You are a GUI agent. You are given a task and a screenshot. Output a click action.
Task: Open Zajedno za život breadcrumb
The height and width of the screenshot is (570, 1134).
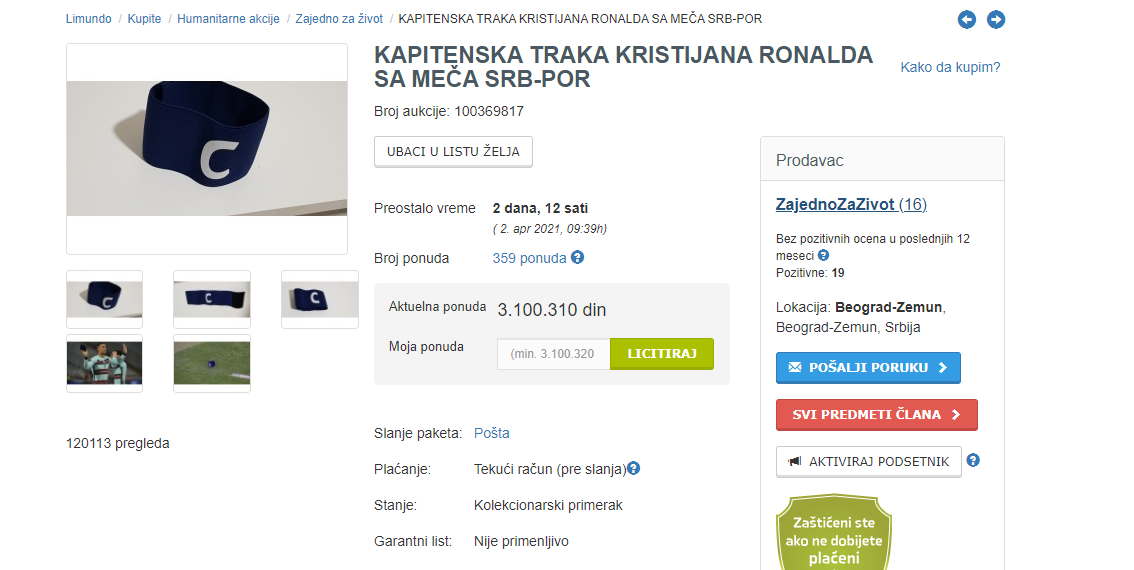[x=338, y=19]
